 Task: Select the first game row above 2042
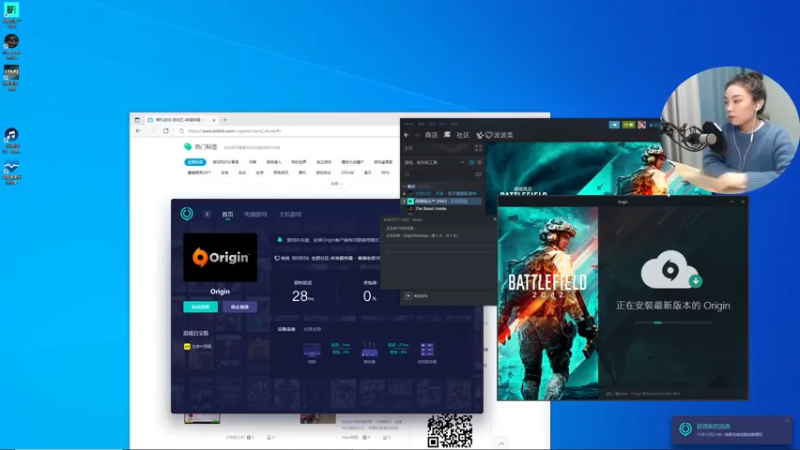tap(442, 194)
